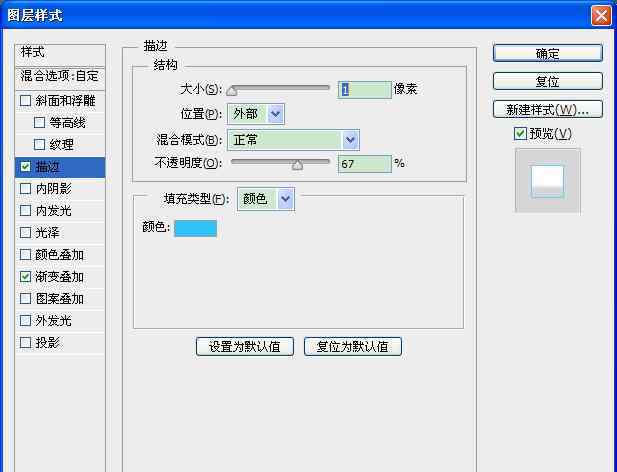
Task: Open the 斜面和浮雕 settings entry
Action: (65, 101)
